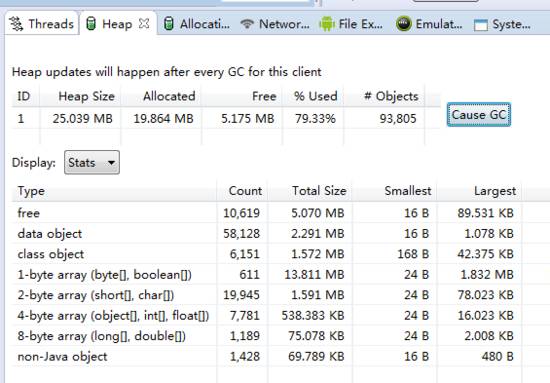Close the Heap tab with X
This screenshot has width=550, height=383.
tap(144, 23)
